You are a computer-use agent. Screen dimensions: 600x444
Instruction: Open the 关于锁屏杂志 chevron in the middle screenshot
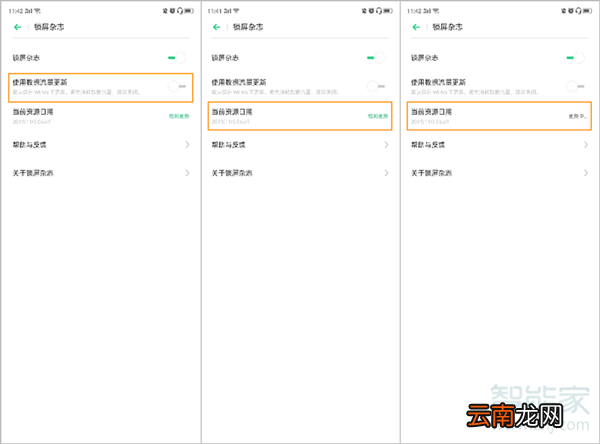[x=386, y=173]
